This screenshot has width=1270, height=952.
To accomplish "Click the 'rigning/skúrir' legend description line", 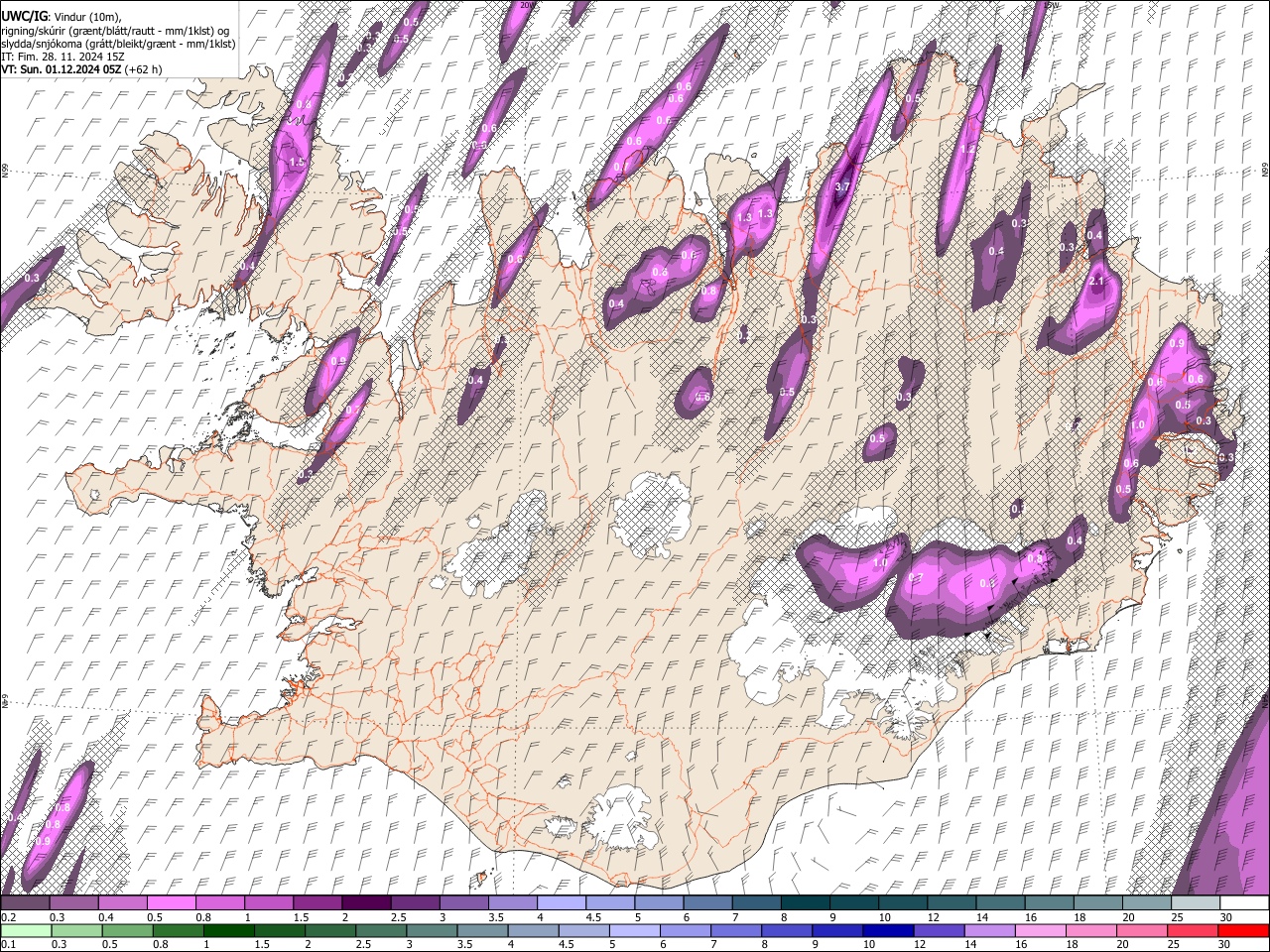I will tap(116, 31).
